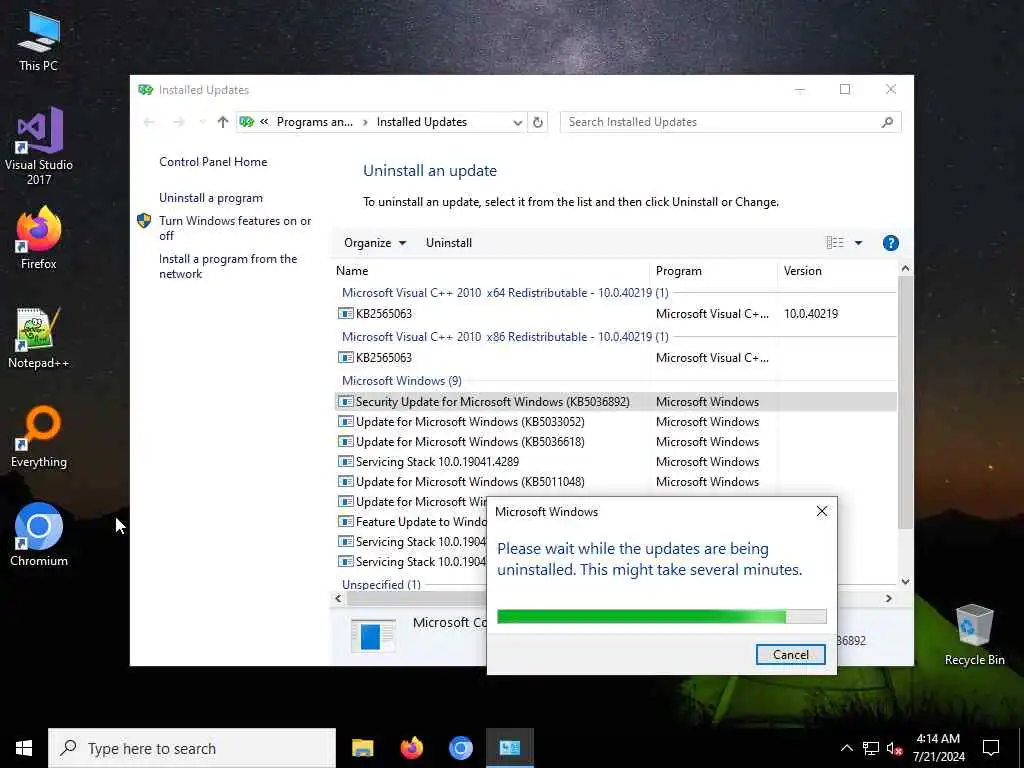Collapse Visual C++ 2010 x64 Redistributable group
Viewport: 1024px width, 768px height.
click(x=505, y=293)
